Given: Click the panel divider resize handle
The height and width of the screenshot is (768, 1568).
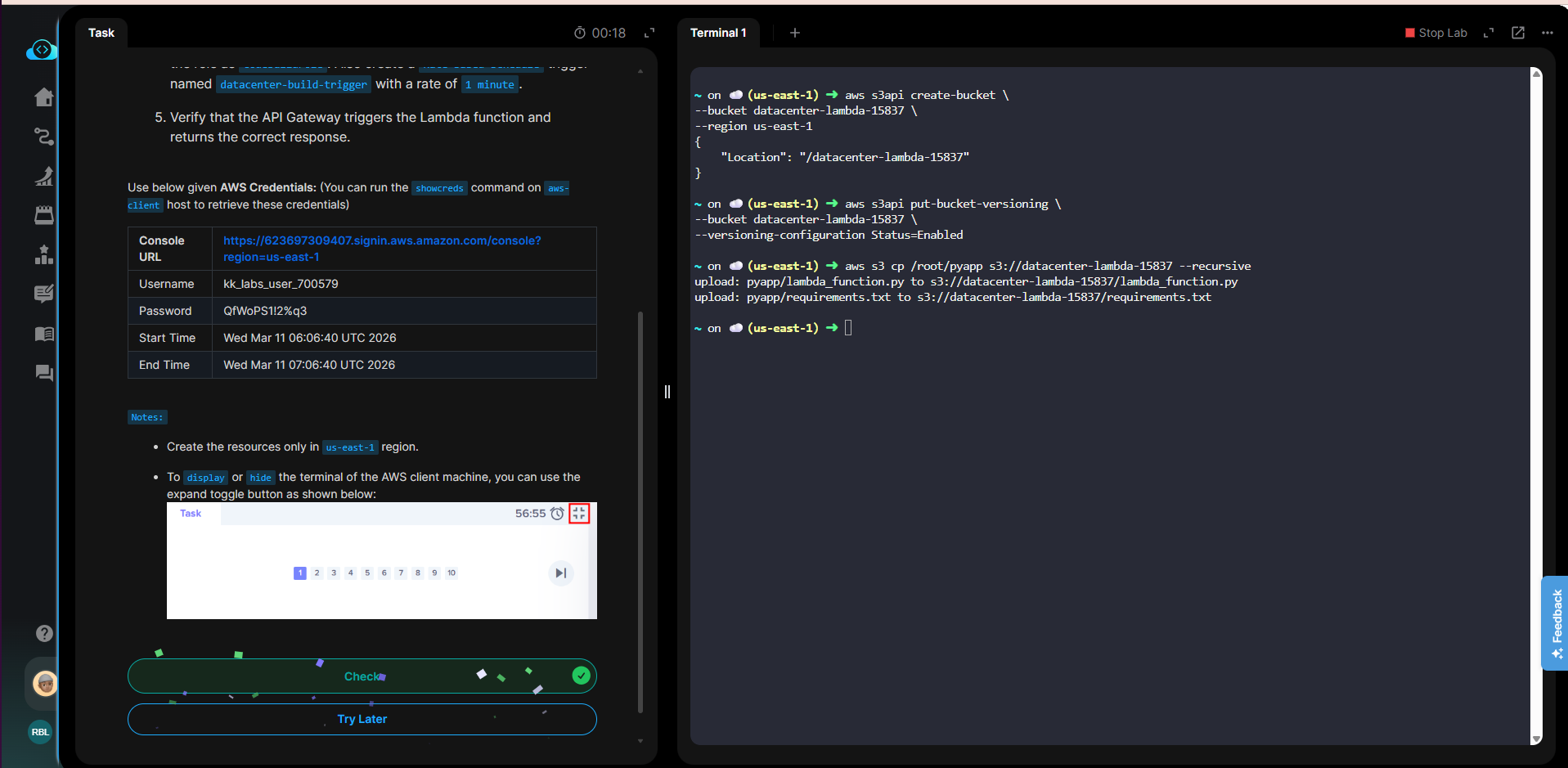Looking at the screenshot, I should pyautogui.click(x=667, y=392).
